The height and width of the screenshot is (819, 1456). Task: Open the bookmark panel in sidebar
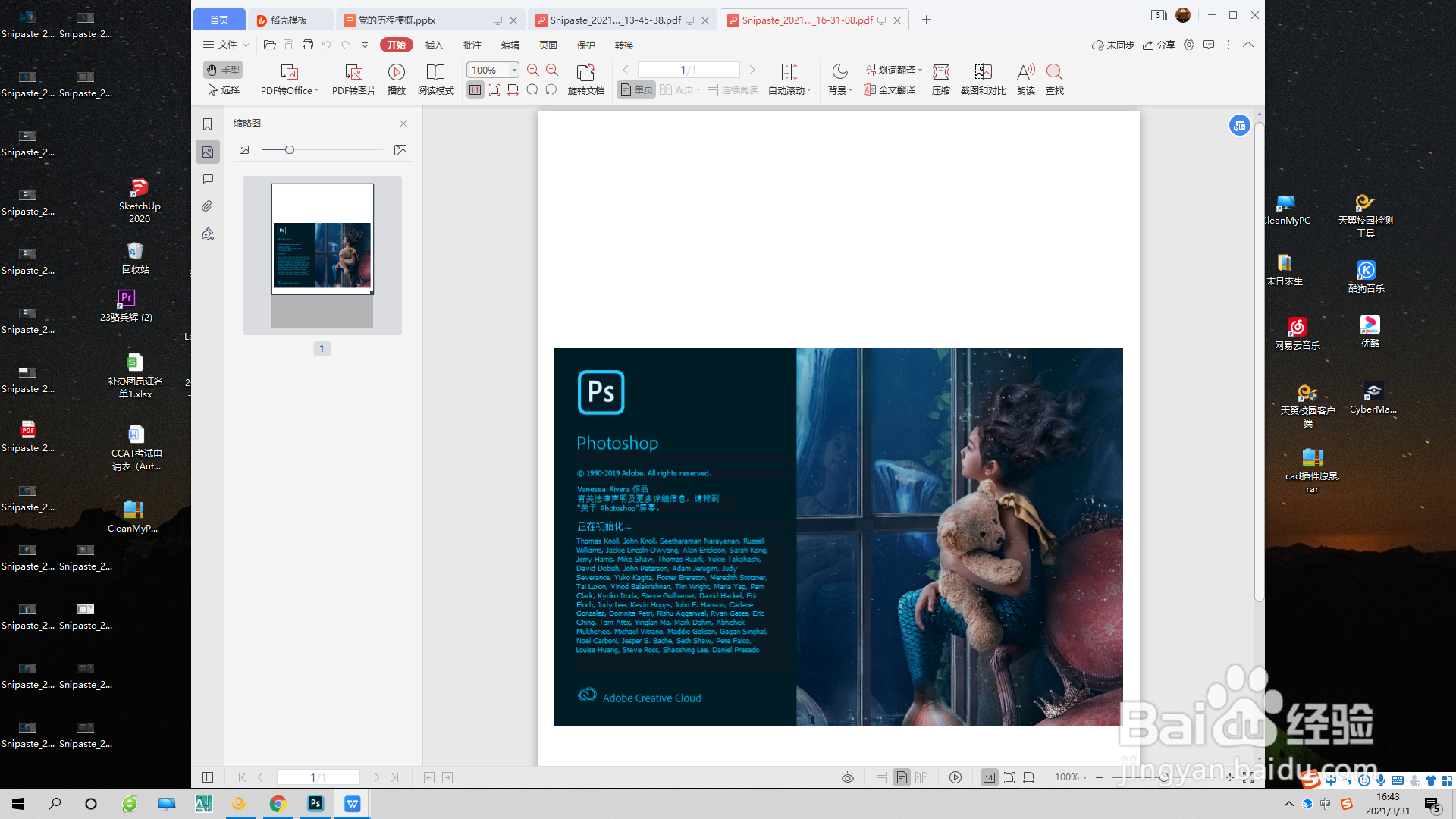(x=207, y=124)
